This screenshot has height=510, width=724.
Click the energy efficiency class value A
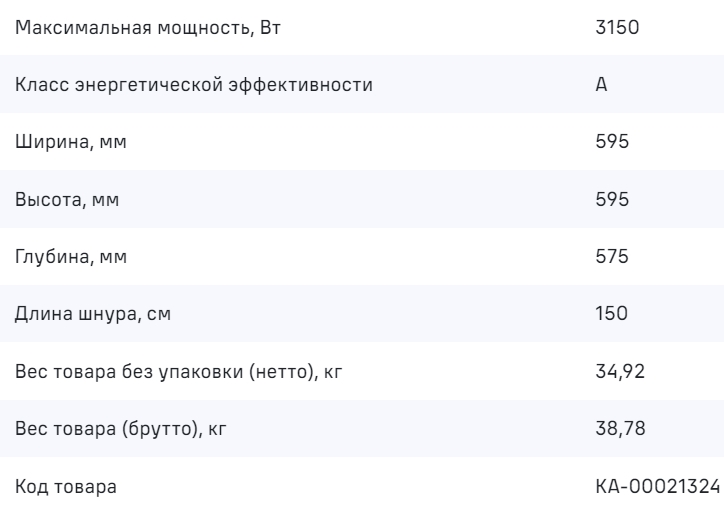click(x=601, y=84)
